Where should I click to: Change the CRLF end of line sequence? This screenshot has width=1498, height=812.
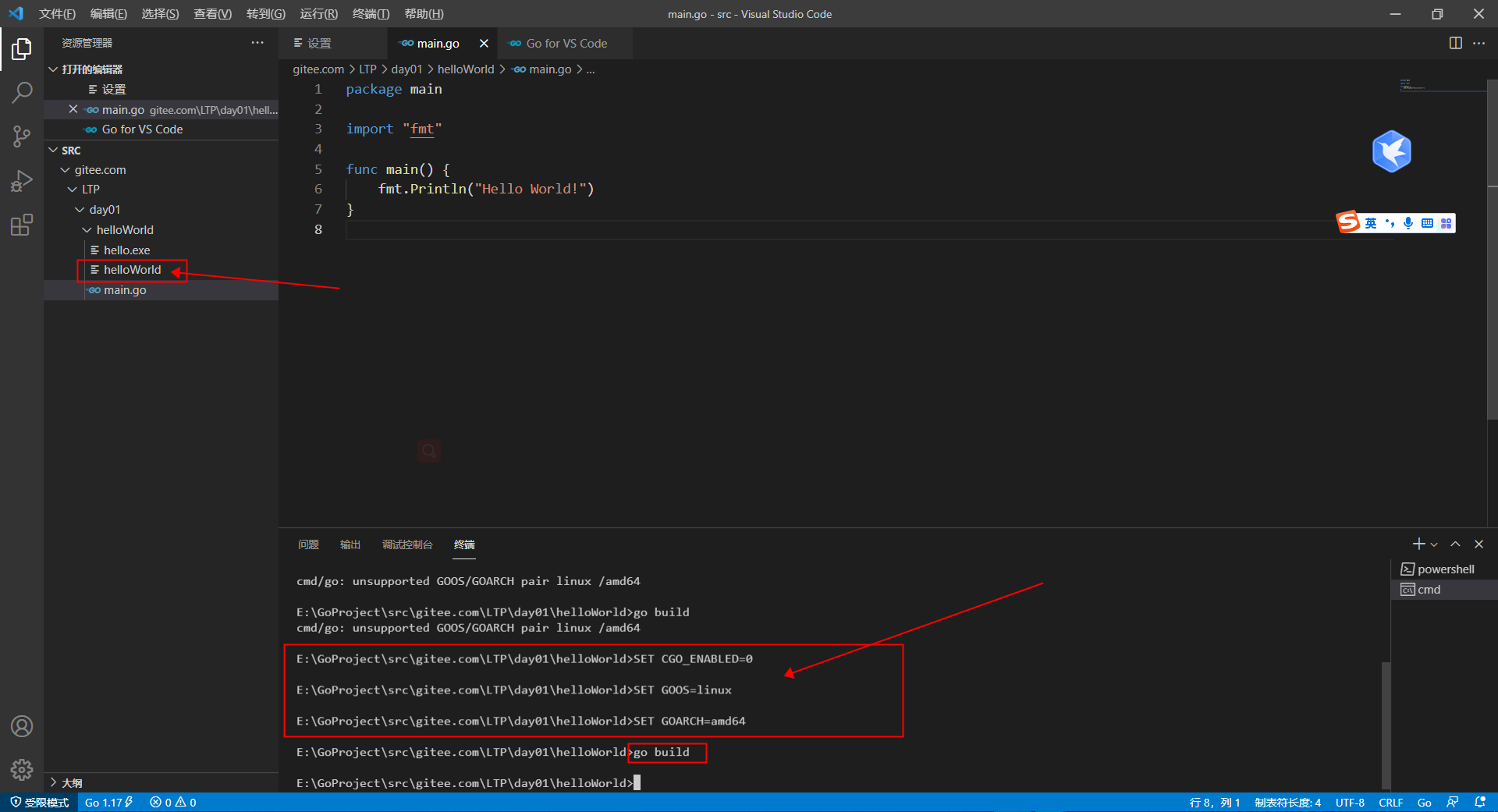pos(1390,803)
